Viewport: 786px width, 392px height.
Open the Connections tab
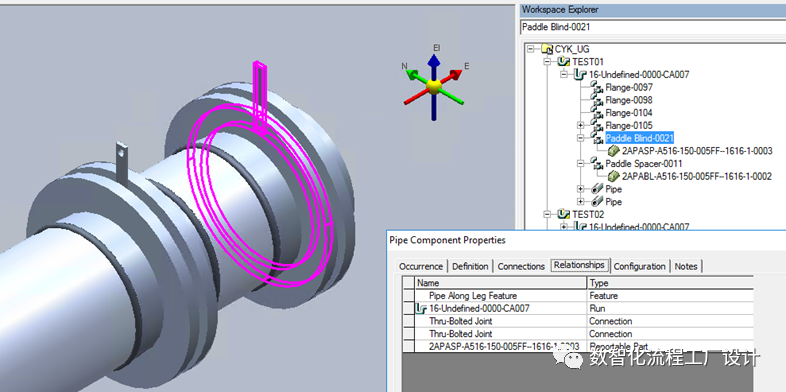(x=521, y=266)
